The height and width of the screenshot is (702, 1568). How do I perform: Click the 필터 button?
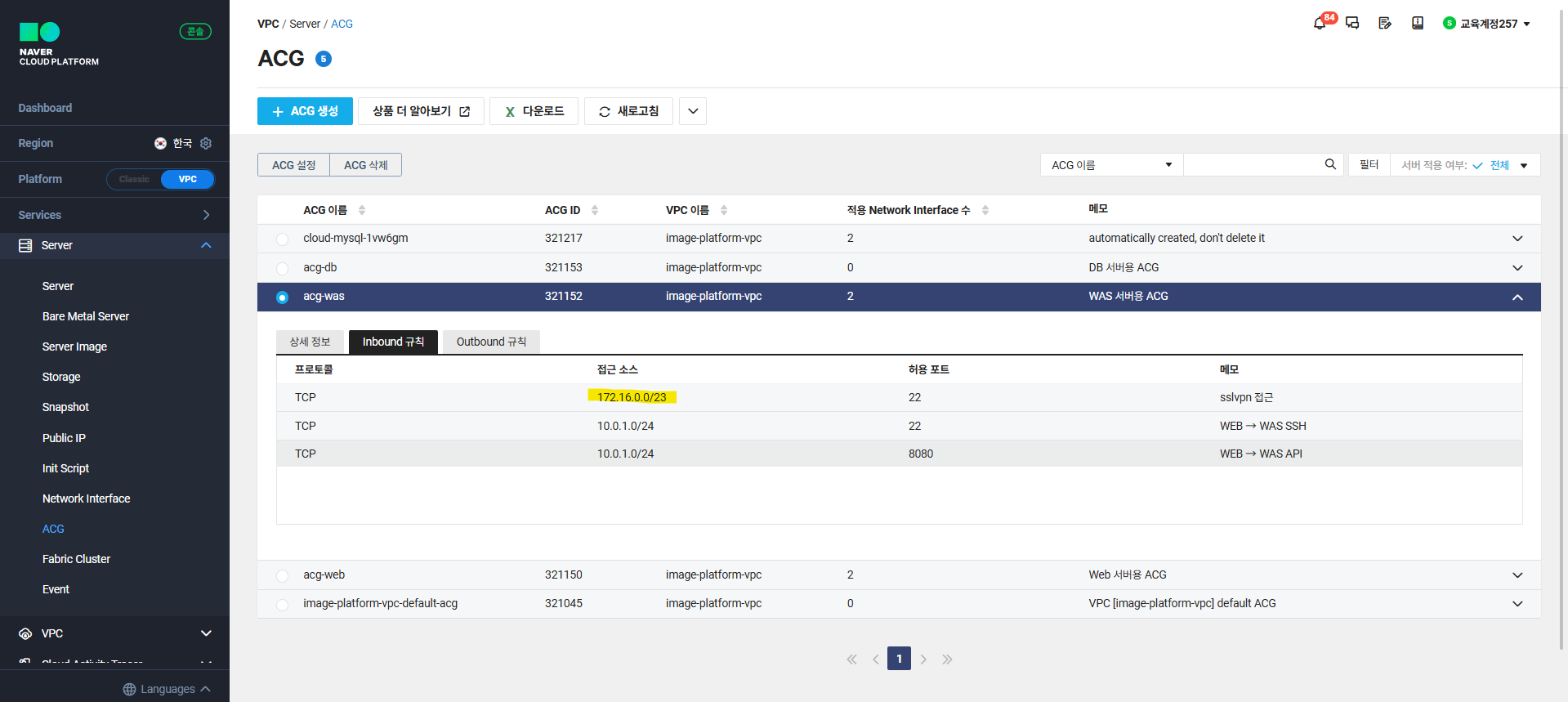point(1369,165)
